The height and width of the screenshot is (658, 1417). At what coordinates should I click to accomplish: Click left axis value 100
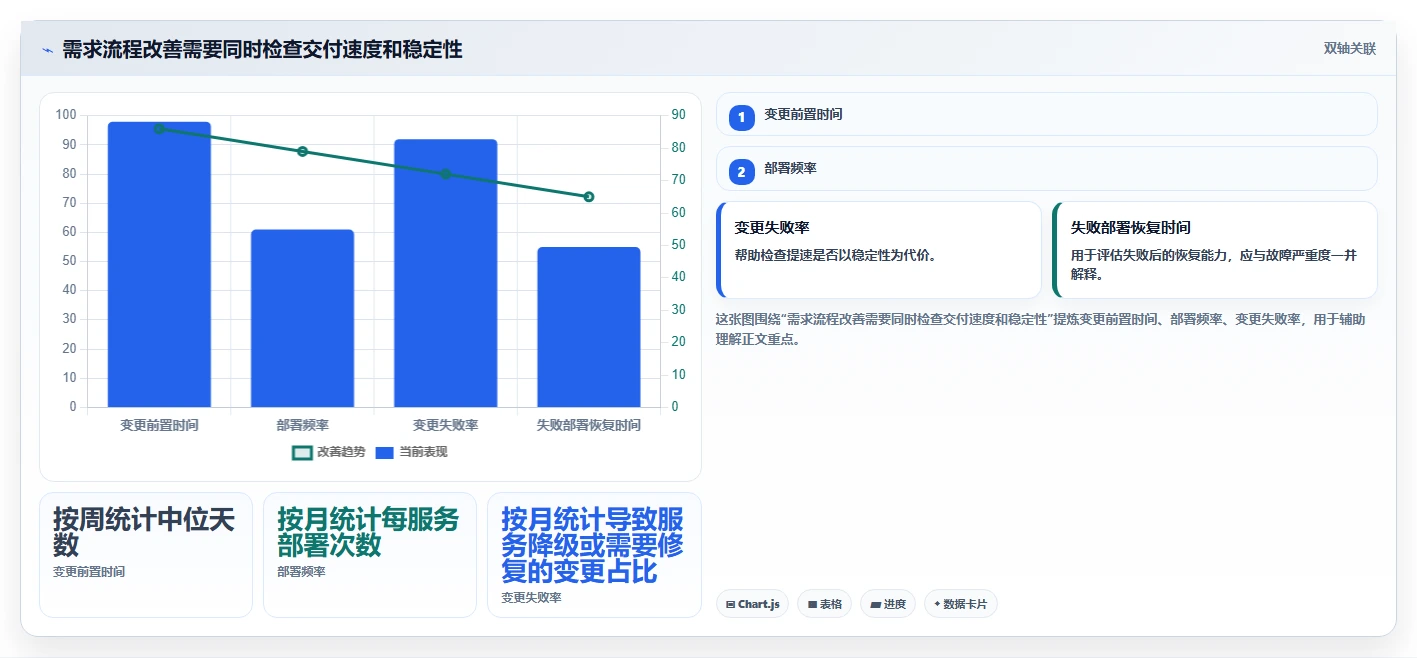click(x=67, y=115)
